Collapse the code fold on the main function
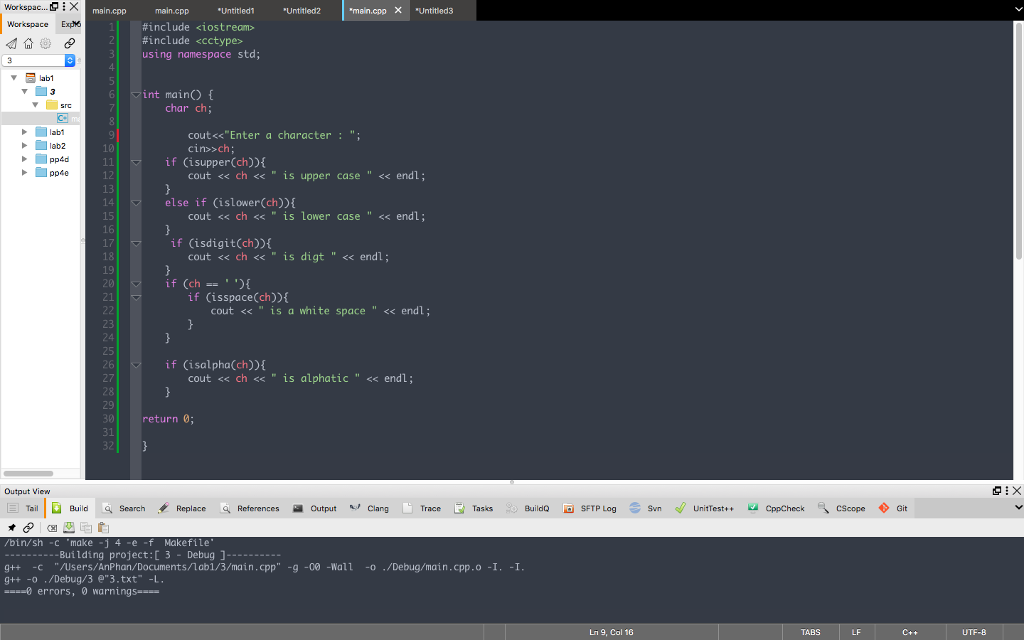Screen dimensions: 1024x640 coord(136,94)
